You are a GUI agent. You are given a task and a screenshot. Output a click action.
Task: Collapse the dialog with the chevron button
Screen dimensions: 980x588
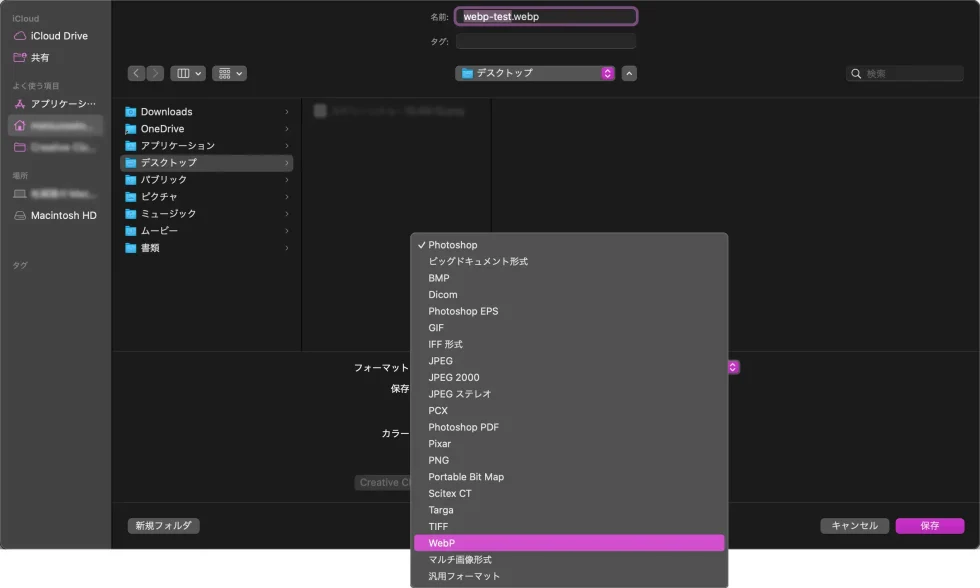point(629,73)
